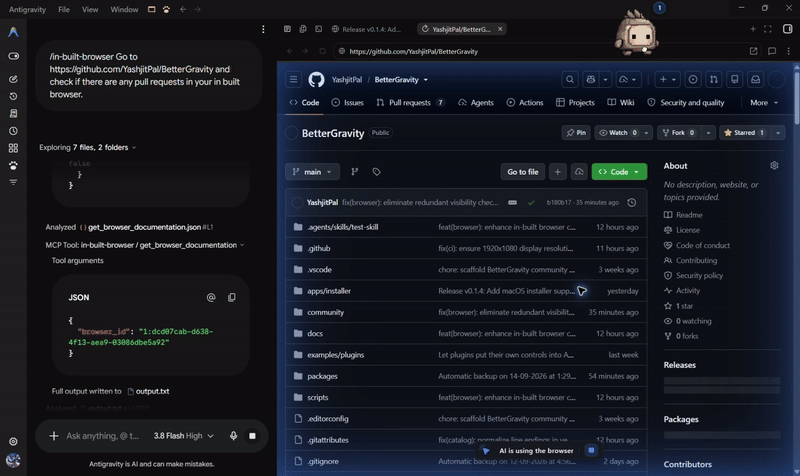
Task: Start voice input with microphone icon
Action: (233, 436)
